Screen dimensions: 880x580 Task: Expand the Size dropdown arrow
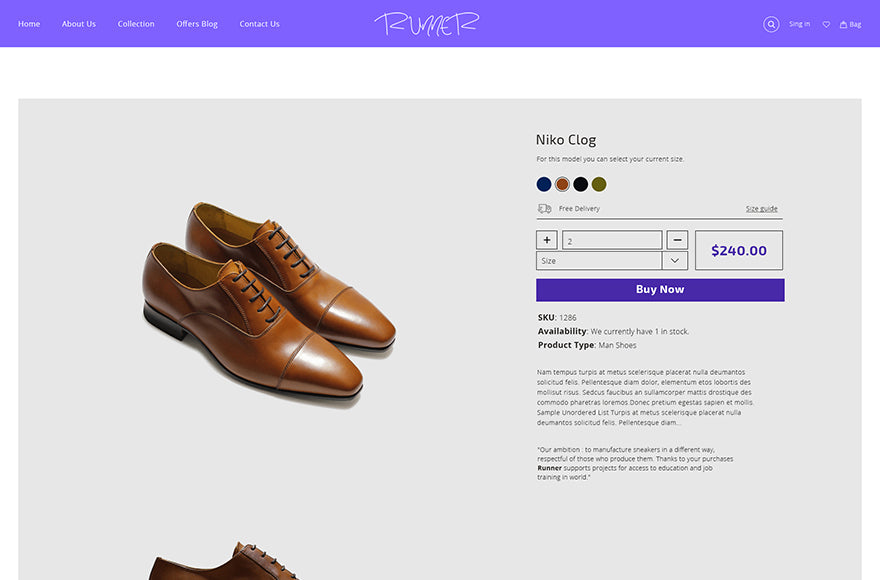click(x=675, y=261)
